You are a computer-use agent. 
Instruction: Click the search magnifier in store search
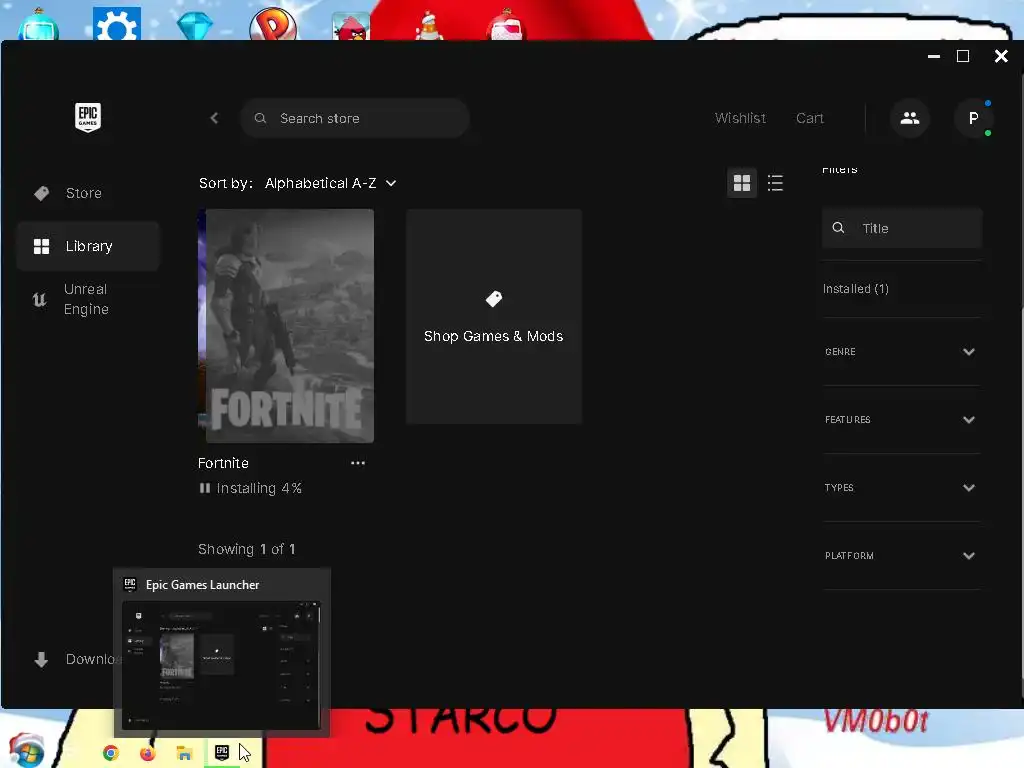pos(260,118)
